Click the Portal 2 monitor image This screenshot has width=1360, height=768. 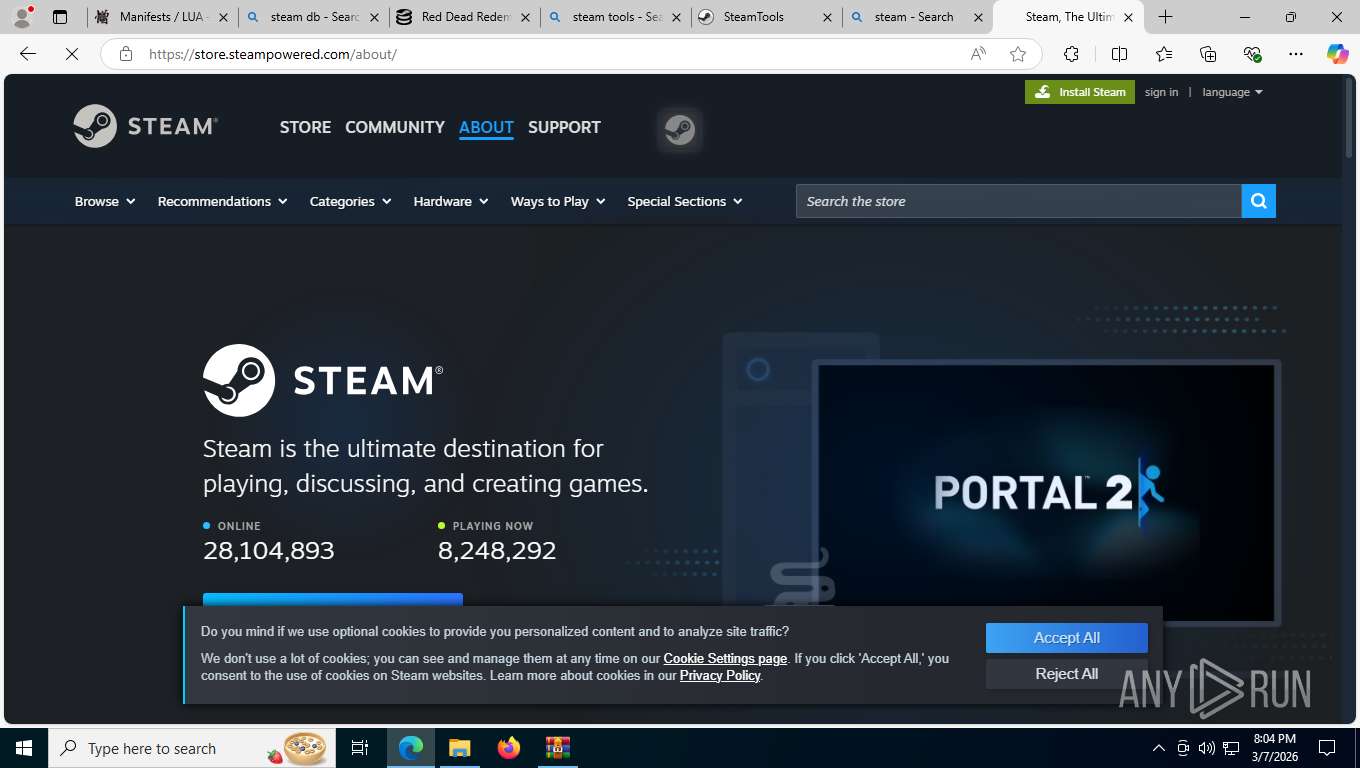point(1046,492)
